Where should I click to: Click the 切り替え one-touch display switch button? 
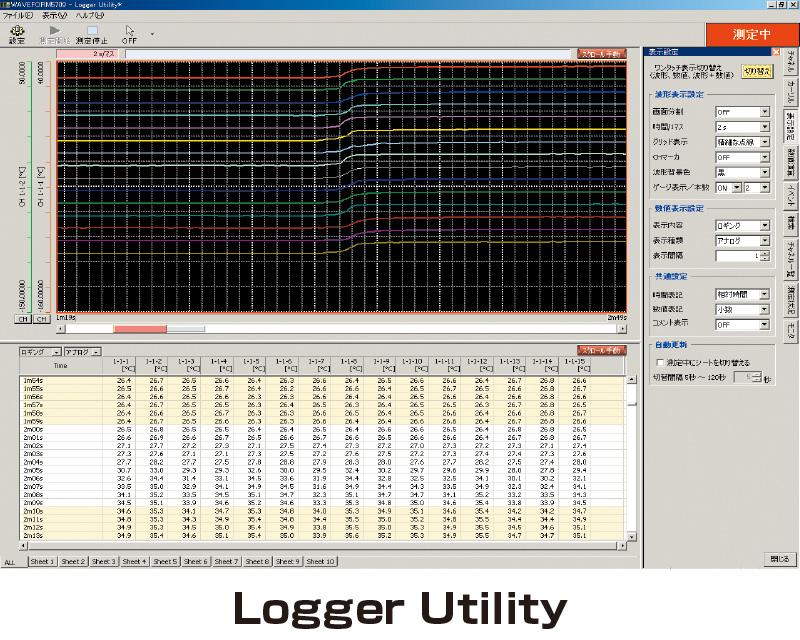(x=756, y=73)
